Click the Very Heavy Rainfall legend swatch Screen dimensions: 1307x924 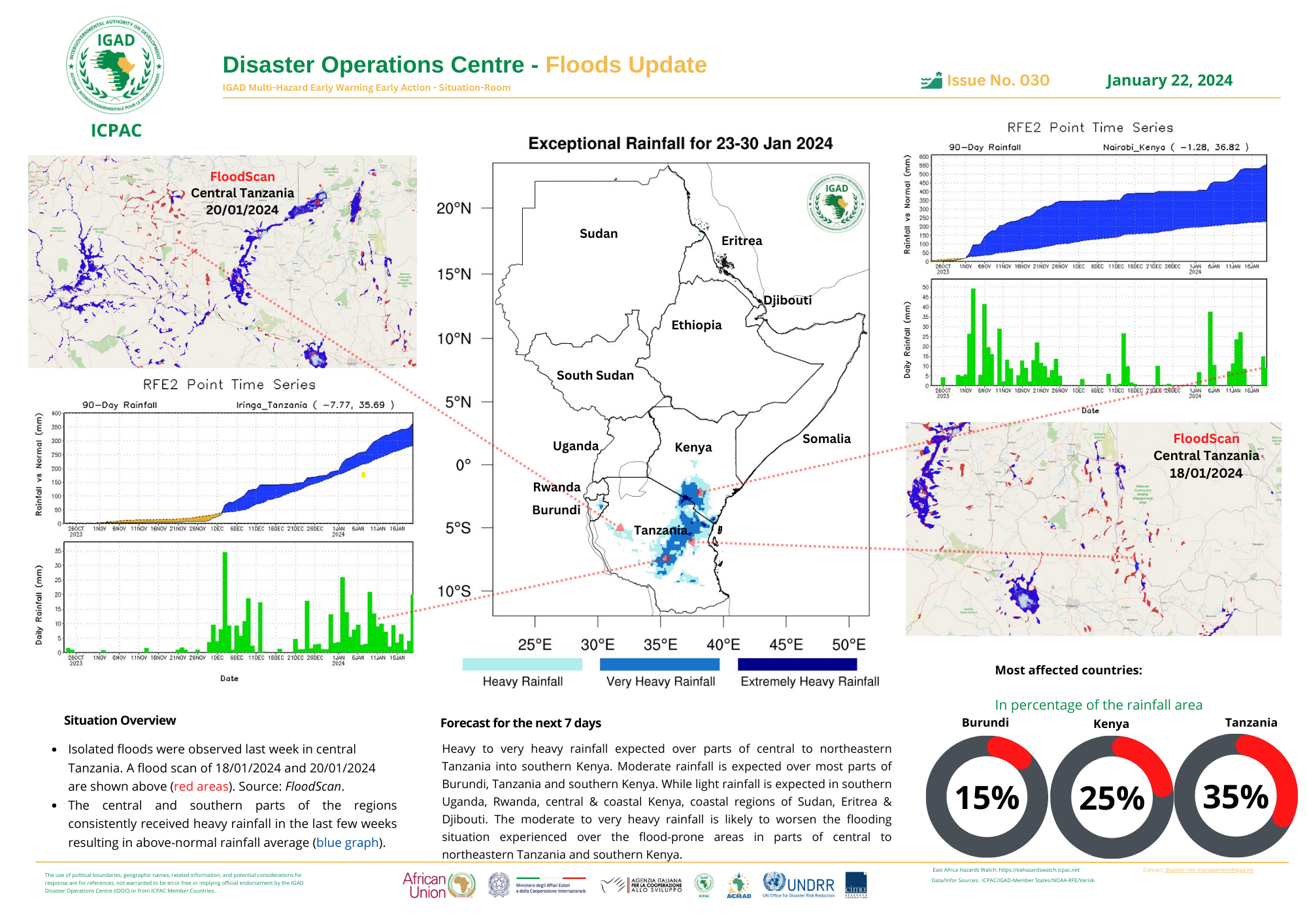click(x=659, y=664)
